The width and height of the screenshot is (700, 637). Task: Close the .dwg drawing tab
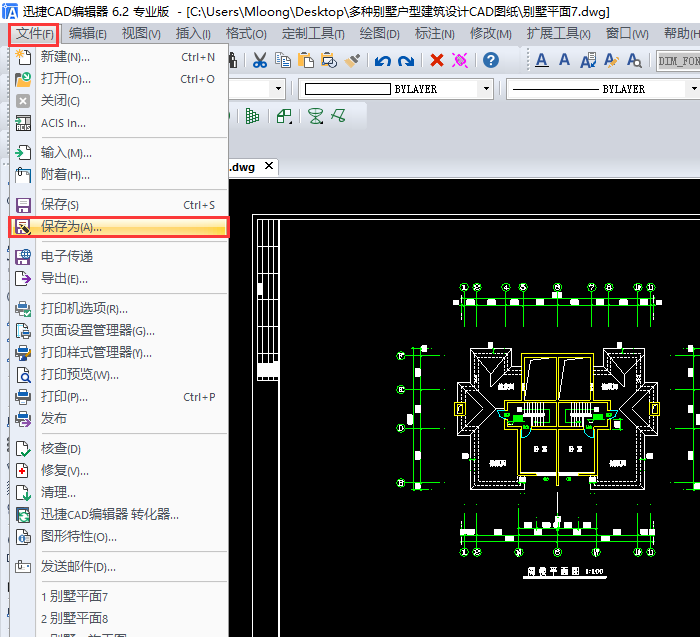point(269,166)
